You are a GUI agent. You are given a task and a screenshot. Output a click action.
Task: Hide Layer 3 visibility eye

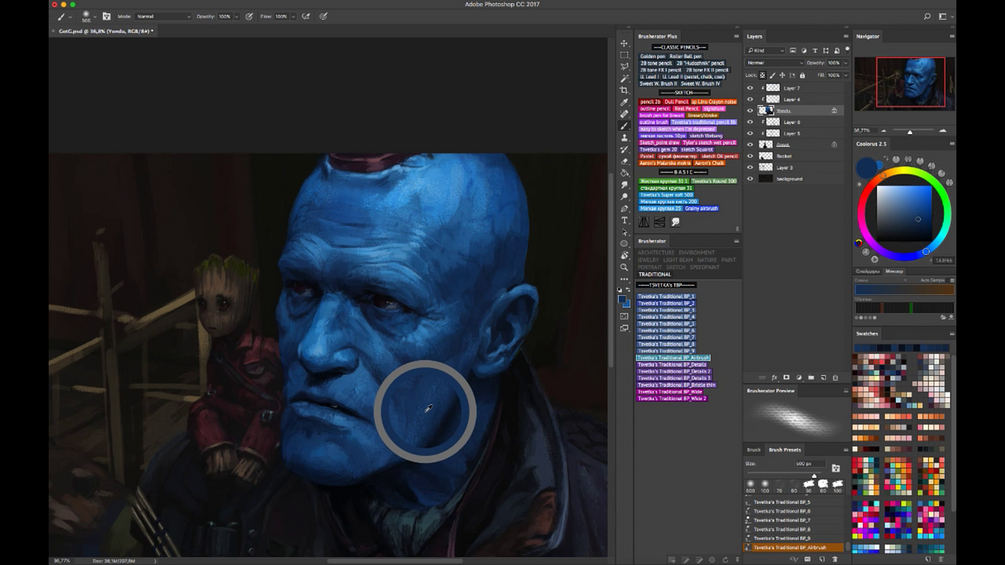750,167
